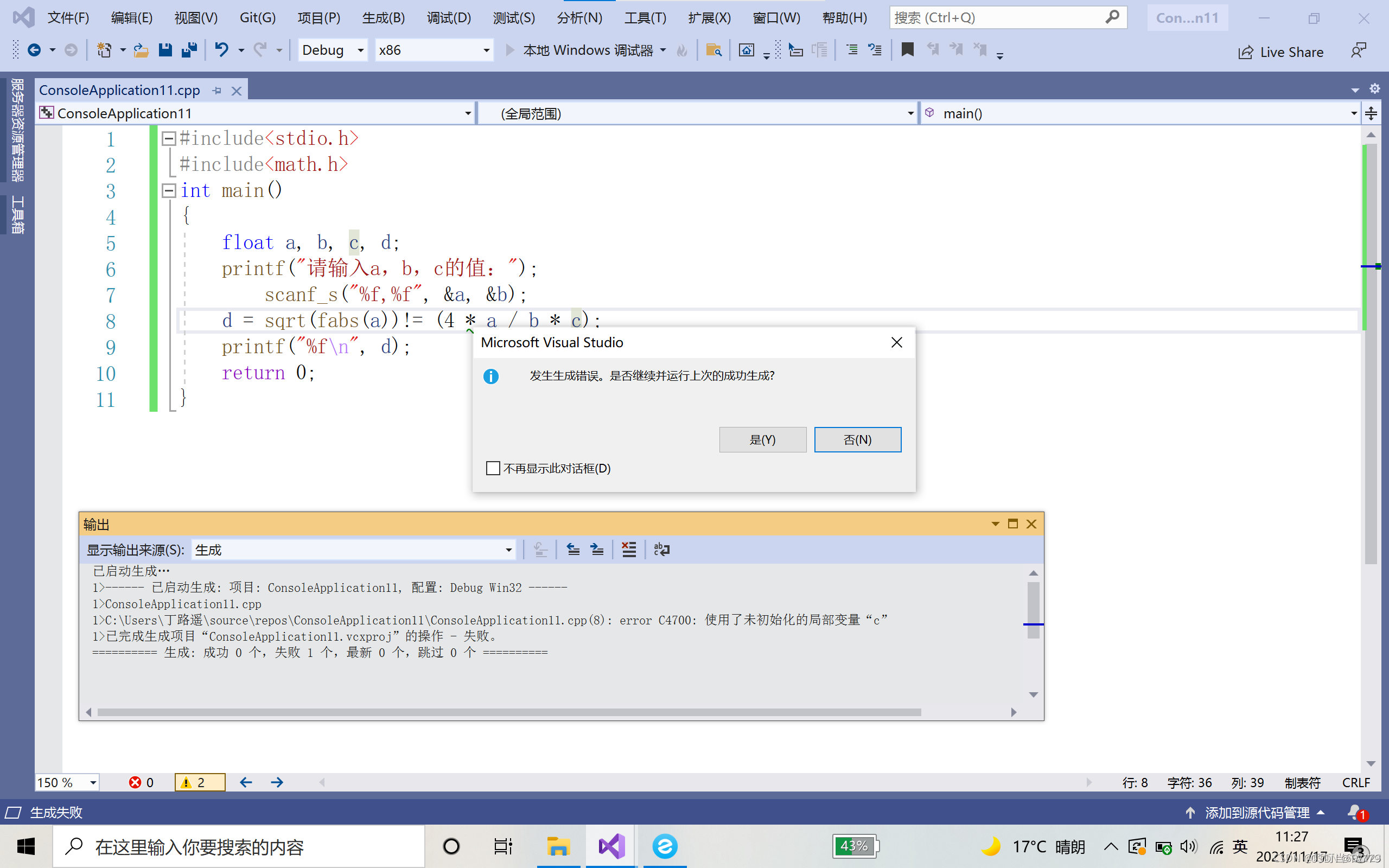
Task: Collapse the main function code block
Action: click(169, 190)
